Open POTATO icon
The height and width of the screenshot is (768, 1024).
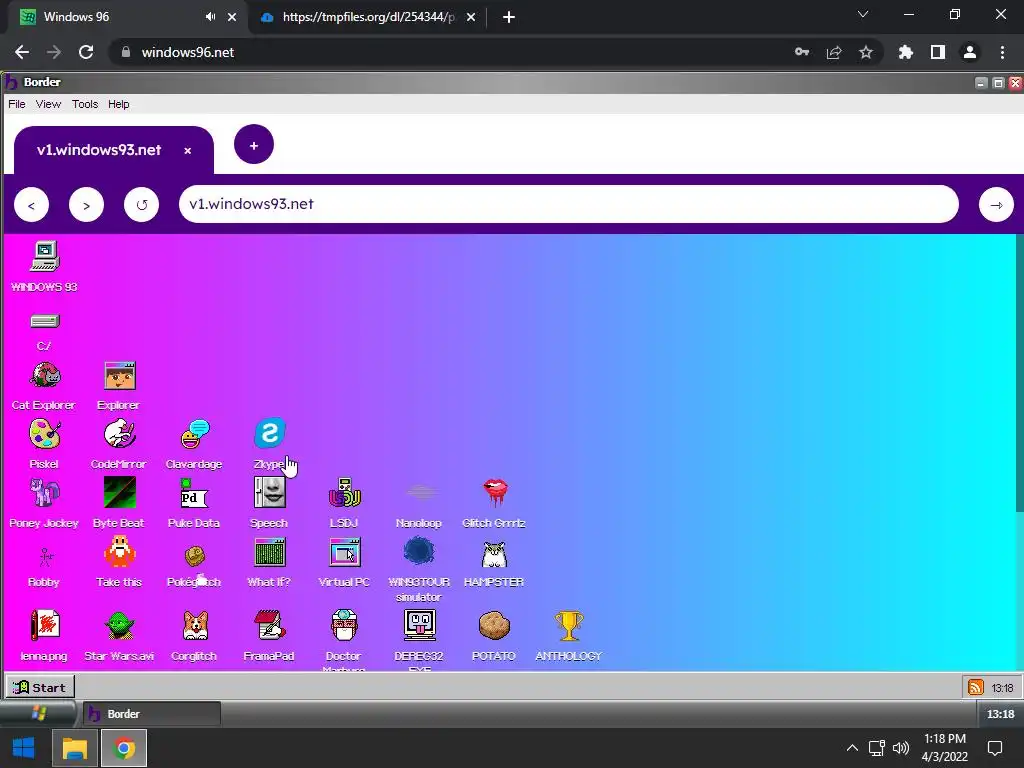pos(494,626)
